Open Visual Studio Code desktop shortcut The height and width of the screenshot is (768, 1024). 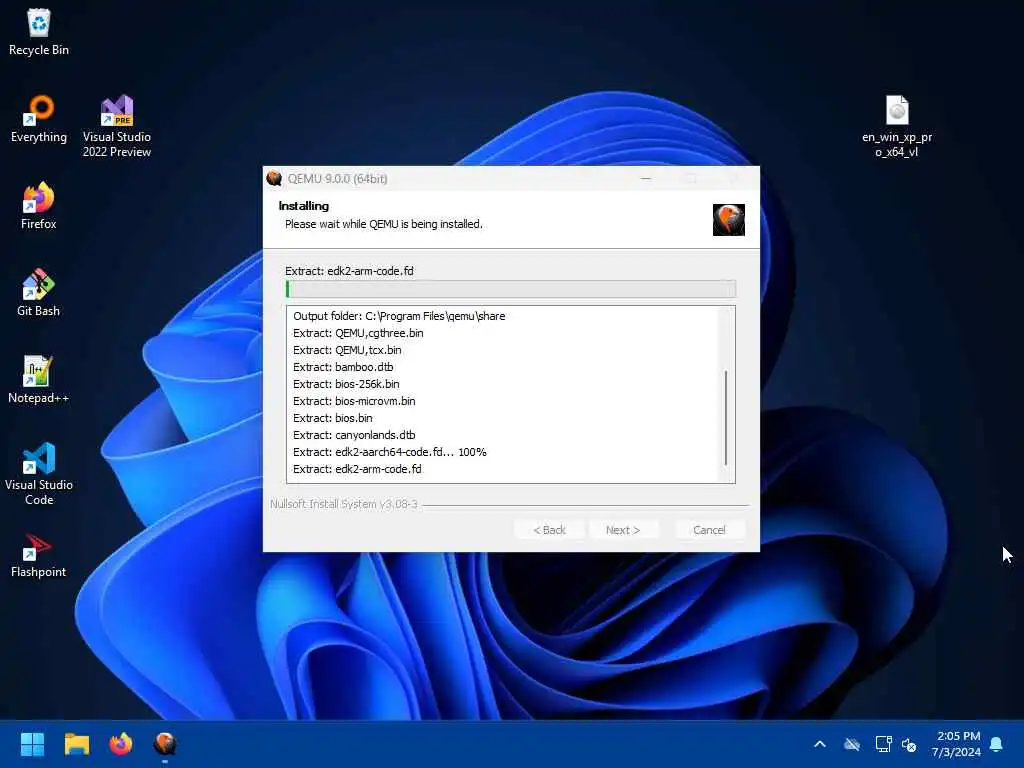(39, 474)
